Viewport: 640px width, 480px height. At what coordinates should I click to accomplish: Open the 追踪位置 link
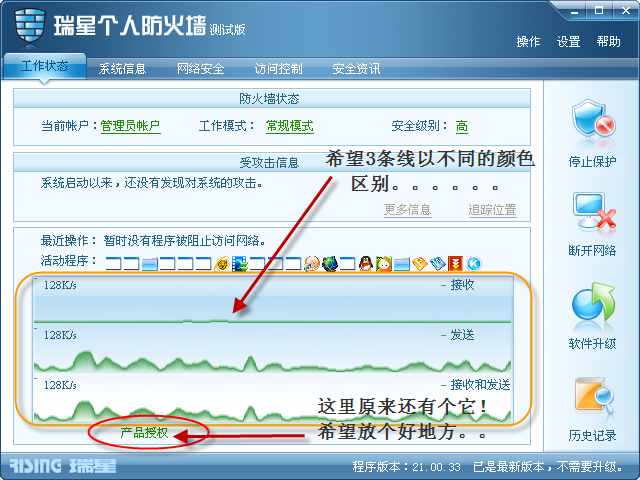pyautogui.click(x=492, y=210)
